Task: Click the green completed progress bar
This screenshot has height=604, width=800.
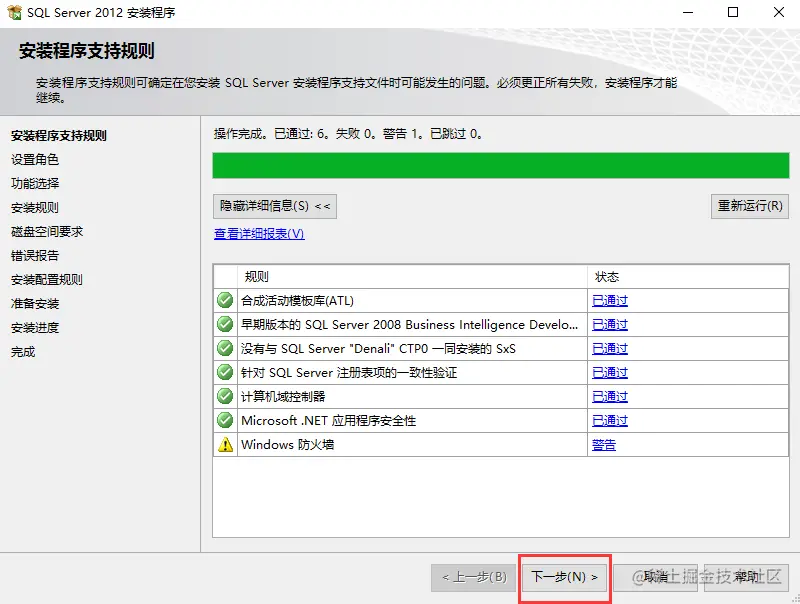Action: [x=501, y=165]
